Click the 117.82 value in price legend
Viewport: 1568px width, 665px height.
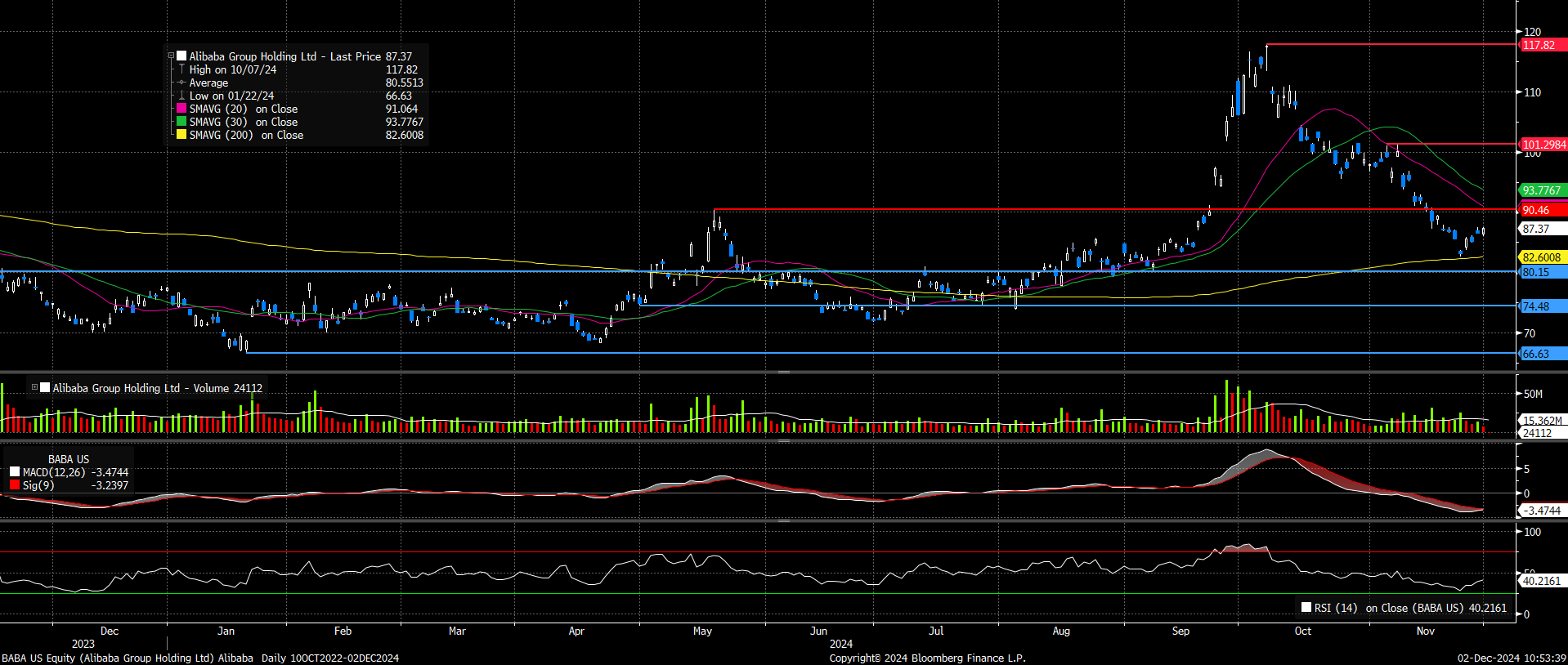401,69
